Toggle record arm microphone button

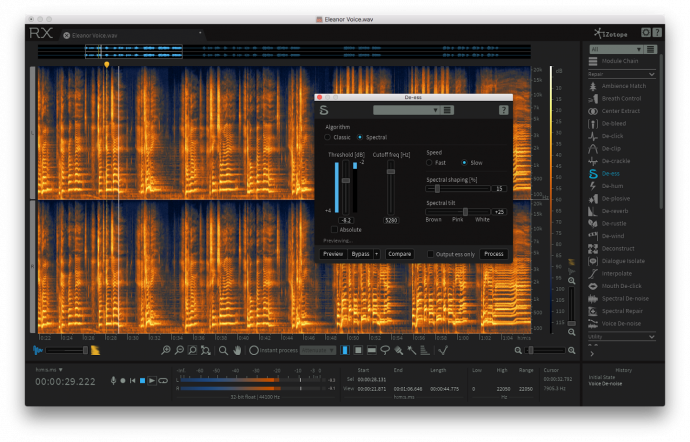[x=113, y=380]
